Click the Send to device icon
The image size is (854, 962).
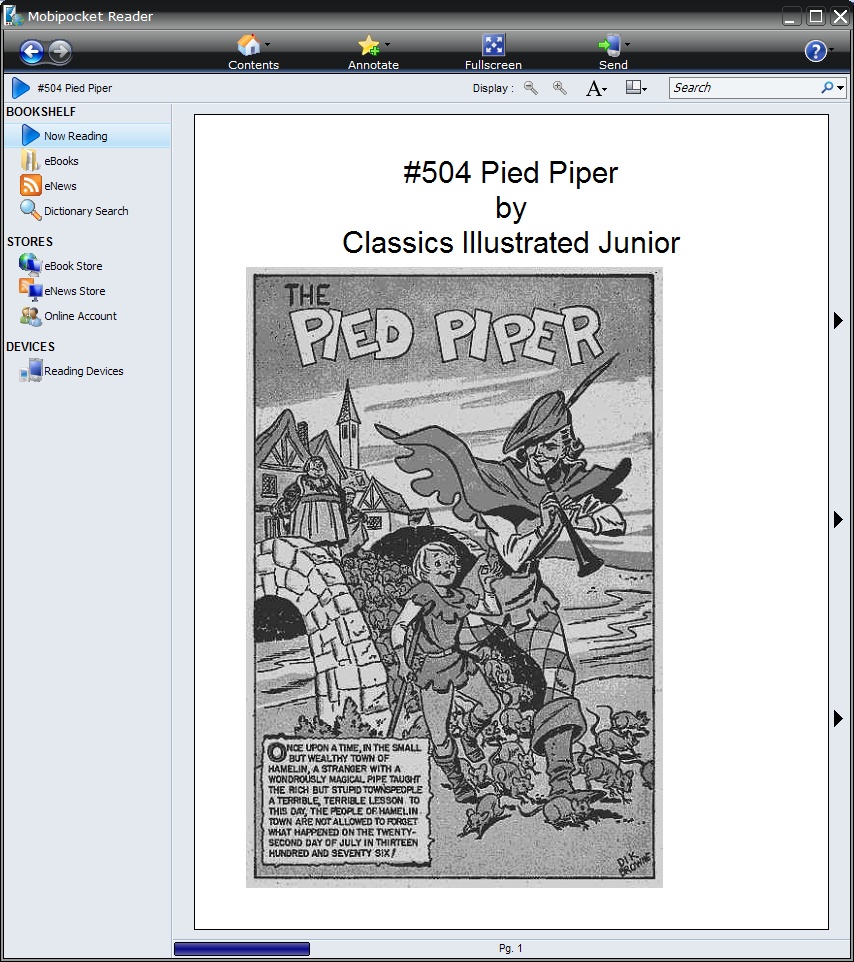point(610,45)
